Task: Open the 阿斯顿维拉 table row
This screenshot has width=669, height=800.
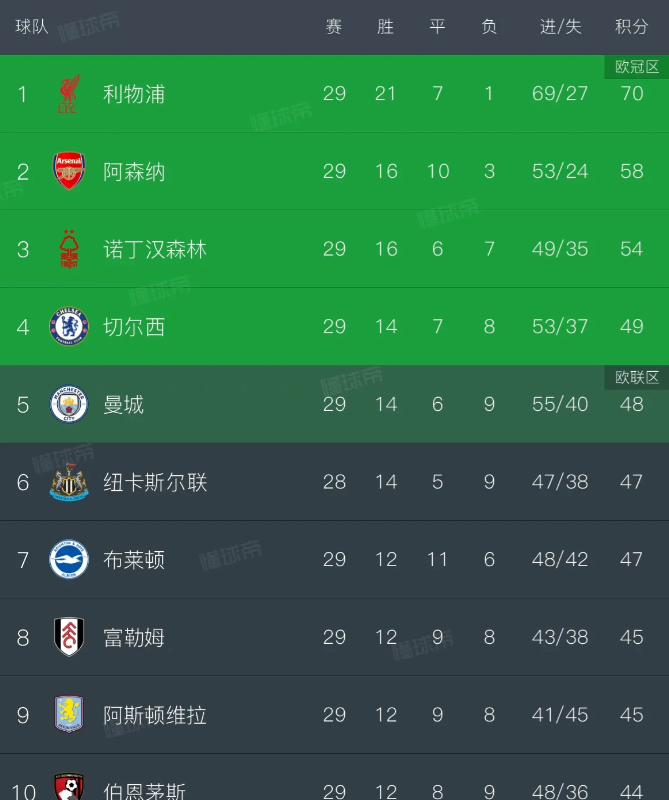Action: (334, 715)
